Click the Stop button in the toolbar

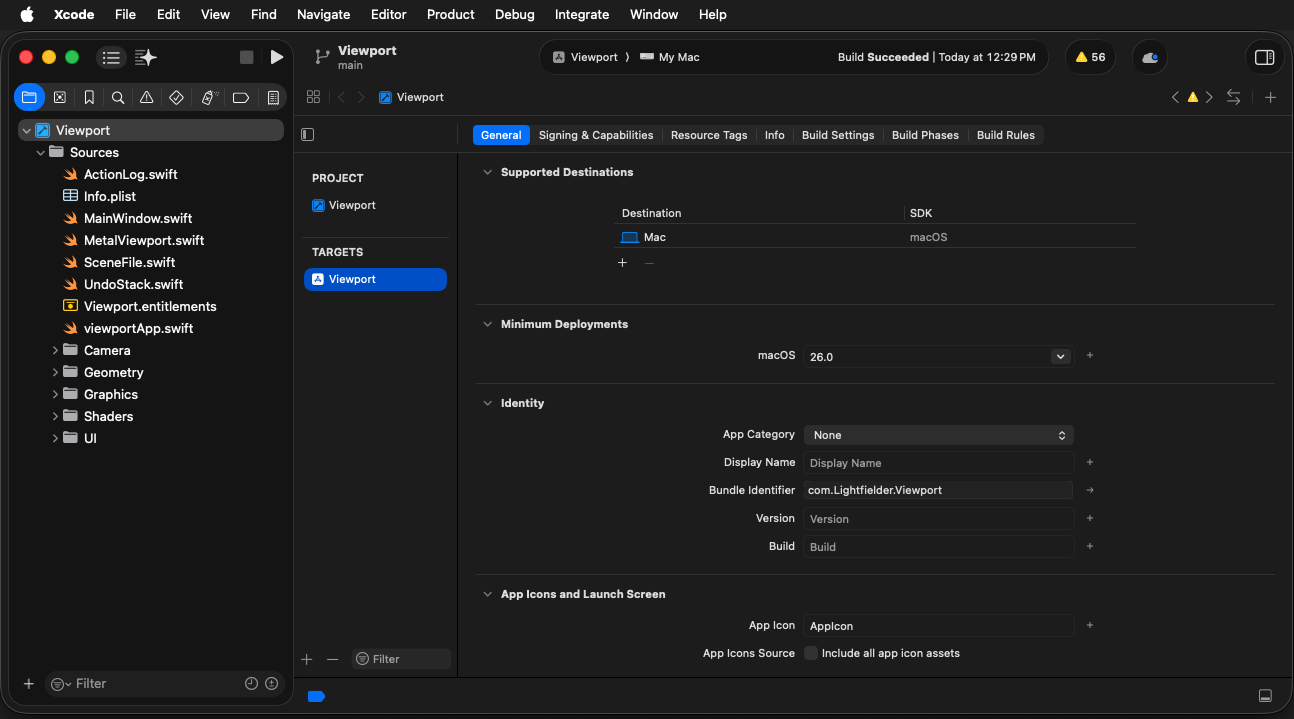click(x=246, y=57)
